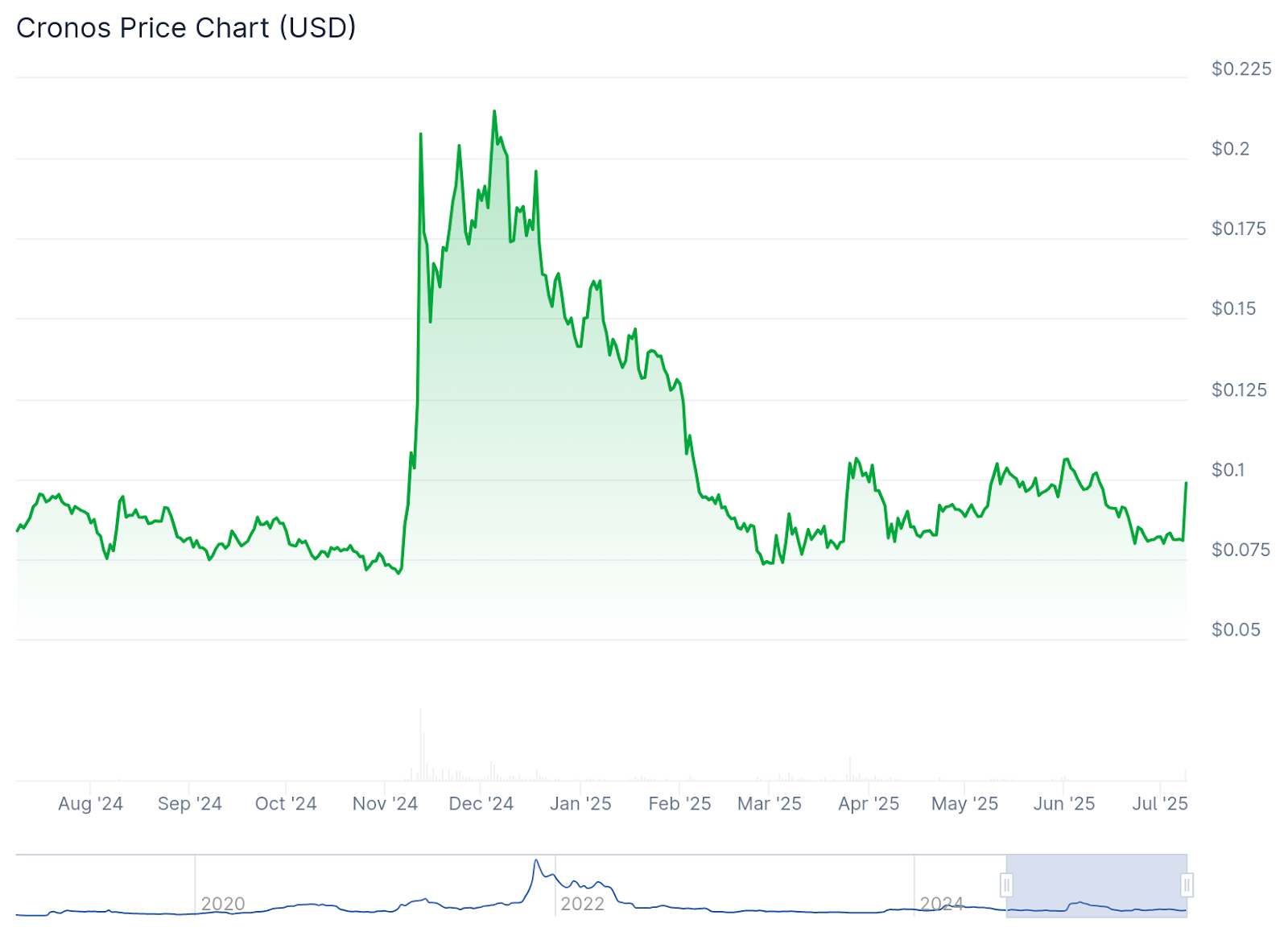Click the Apr '25 x-axis label
Viewport: 1288px width, 940px height.
[x=869, y=803]
